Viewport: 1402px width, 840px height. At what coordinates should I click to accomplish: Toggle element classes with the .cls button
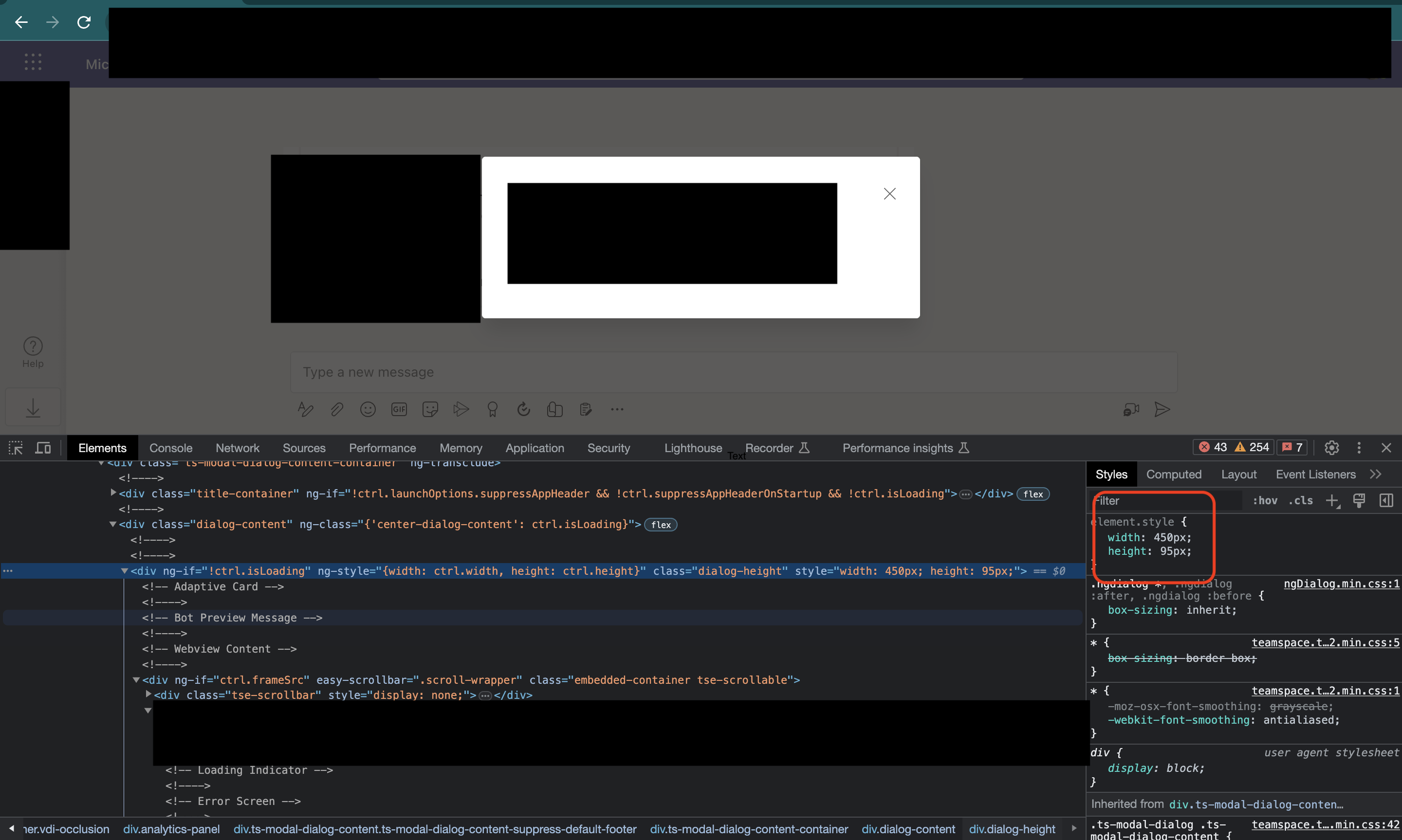1300,500
